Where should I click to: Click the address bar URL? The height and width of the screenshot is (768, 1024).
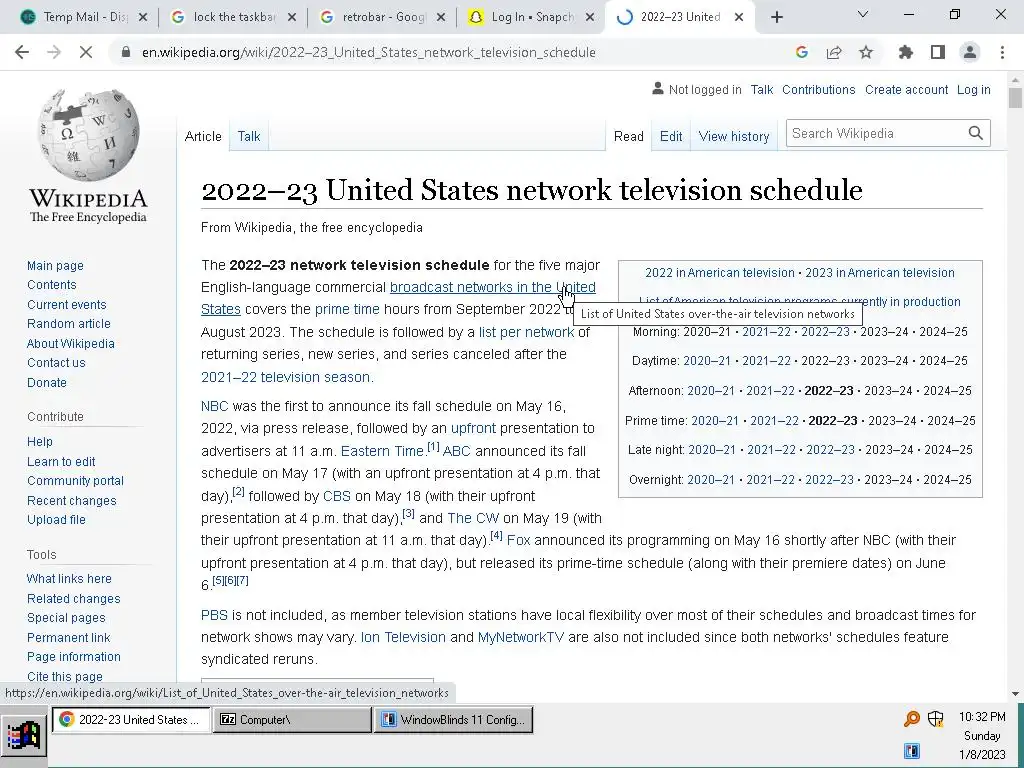click(x=369, y=52)
